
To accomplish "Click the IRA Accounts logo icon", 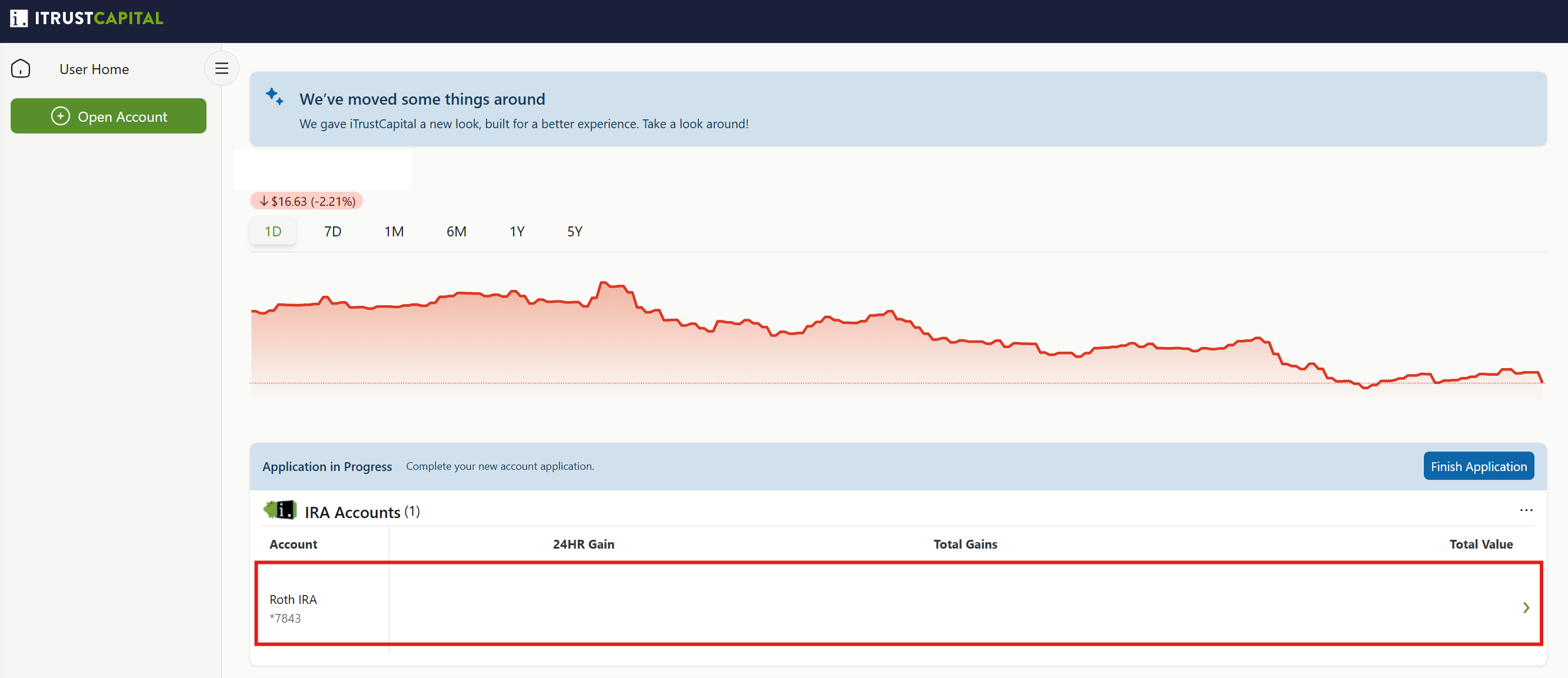I will click(280, 510).
